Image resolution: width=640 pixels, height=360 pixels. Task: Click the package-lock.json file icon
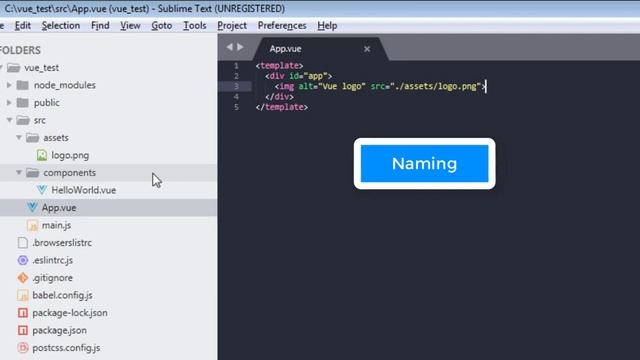click(23, 313)
